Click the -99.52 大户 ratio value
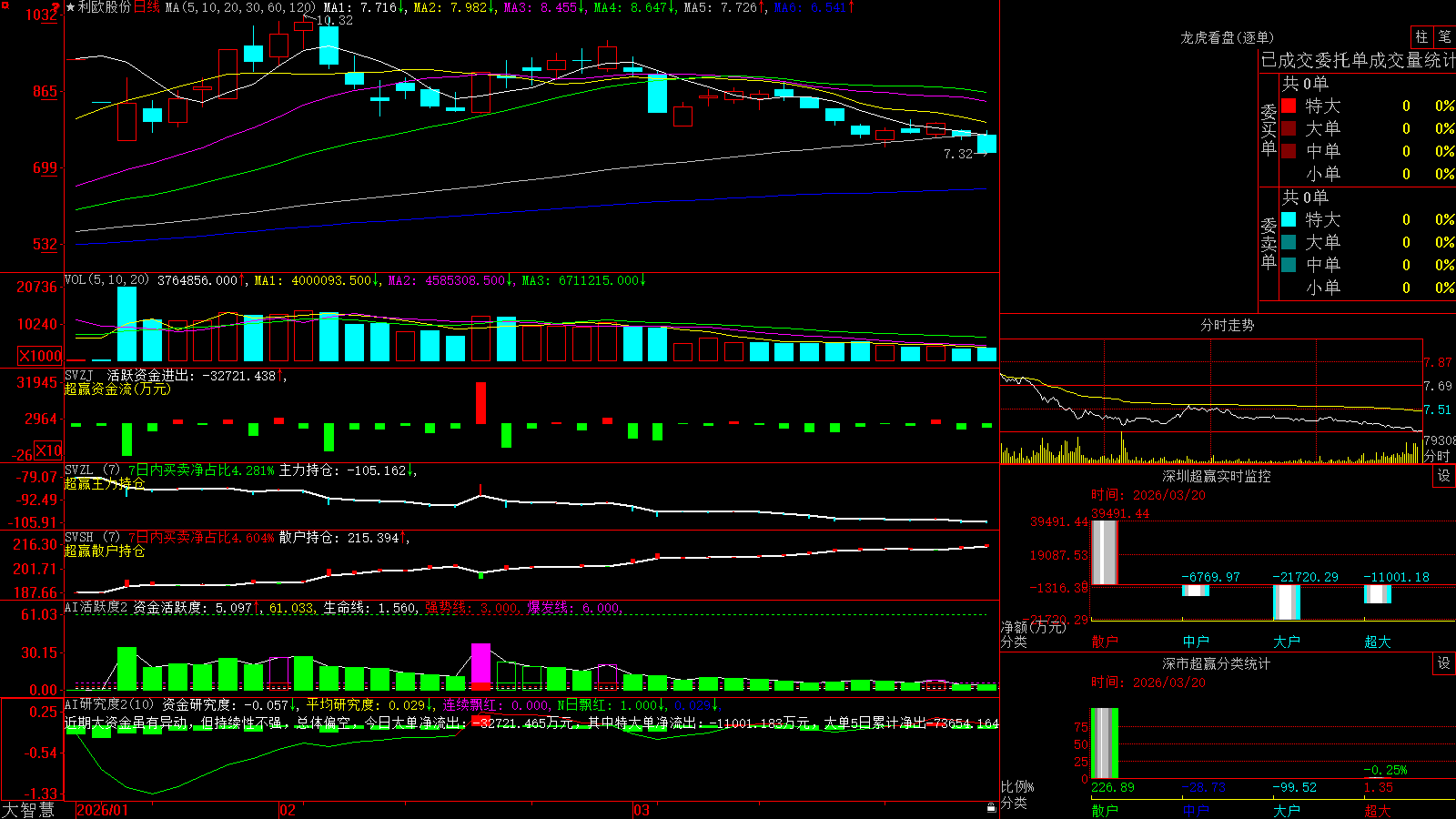 pos(1295,787)
